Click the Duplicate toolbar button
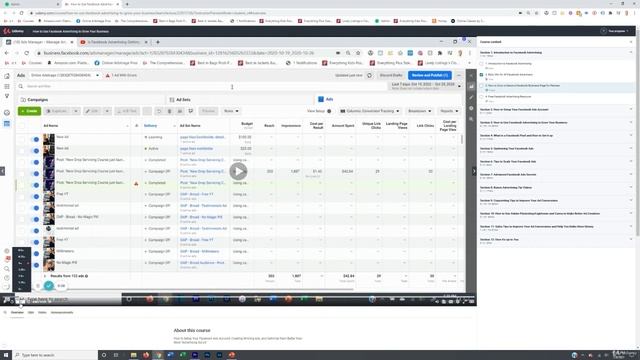The image size is (640, 360). pos(58,111)
